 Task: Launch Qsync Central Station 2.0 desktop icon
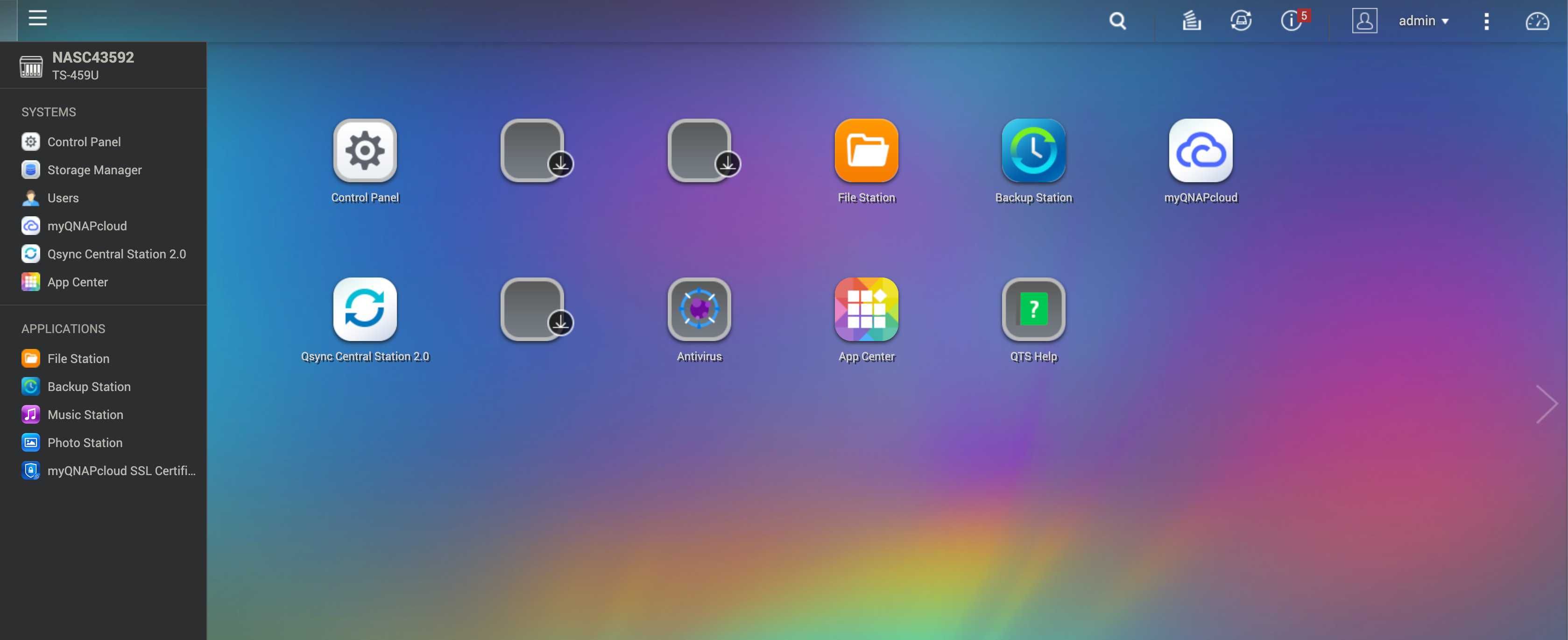tap(365, 309)
